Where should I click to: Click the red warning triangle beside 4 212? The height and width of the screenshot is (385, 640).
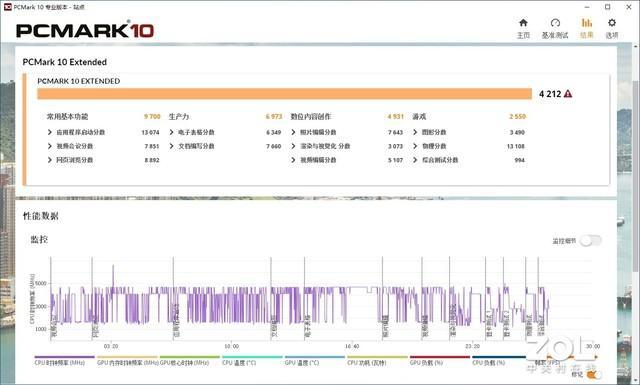coord(568,94)
